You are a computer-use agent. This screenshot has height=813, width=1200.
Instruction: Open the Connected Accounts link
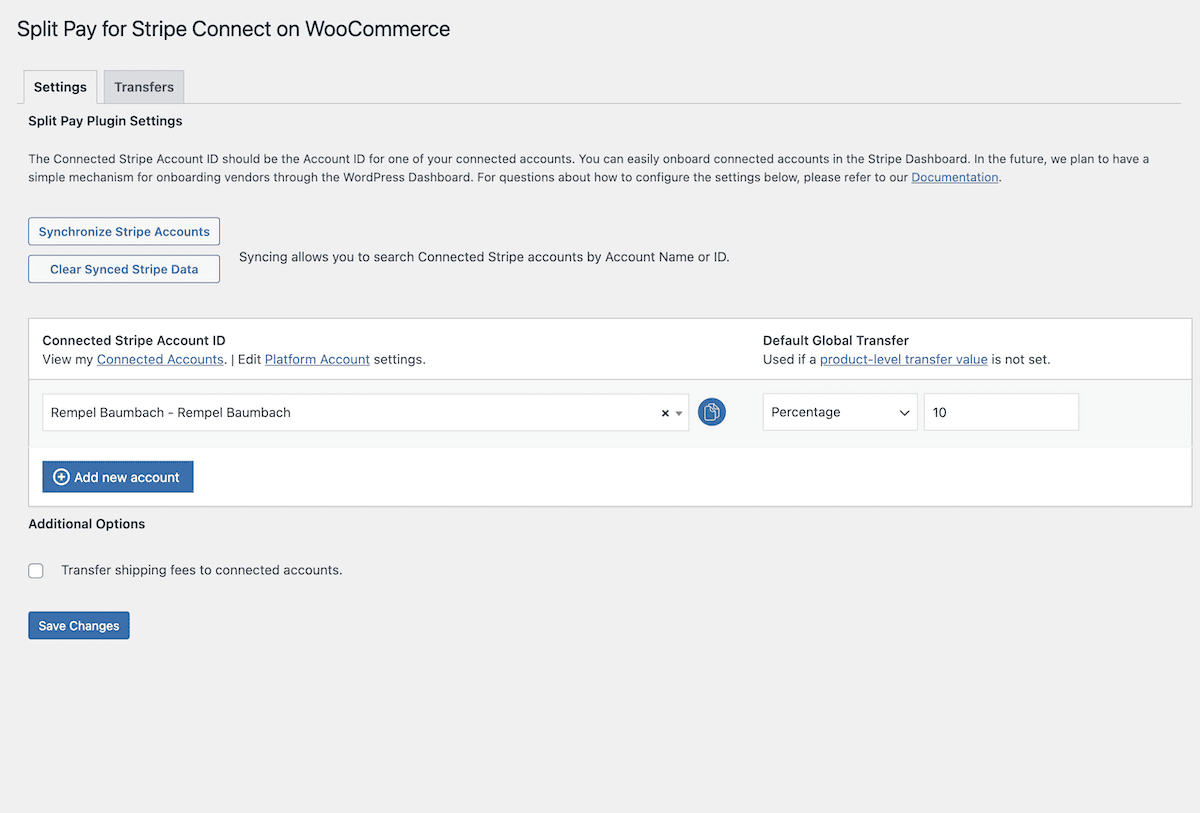pos(160,359)
